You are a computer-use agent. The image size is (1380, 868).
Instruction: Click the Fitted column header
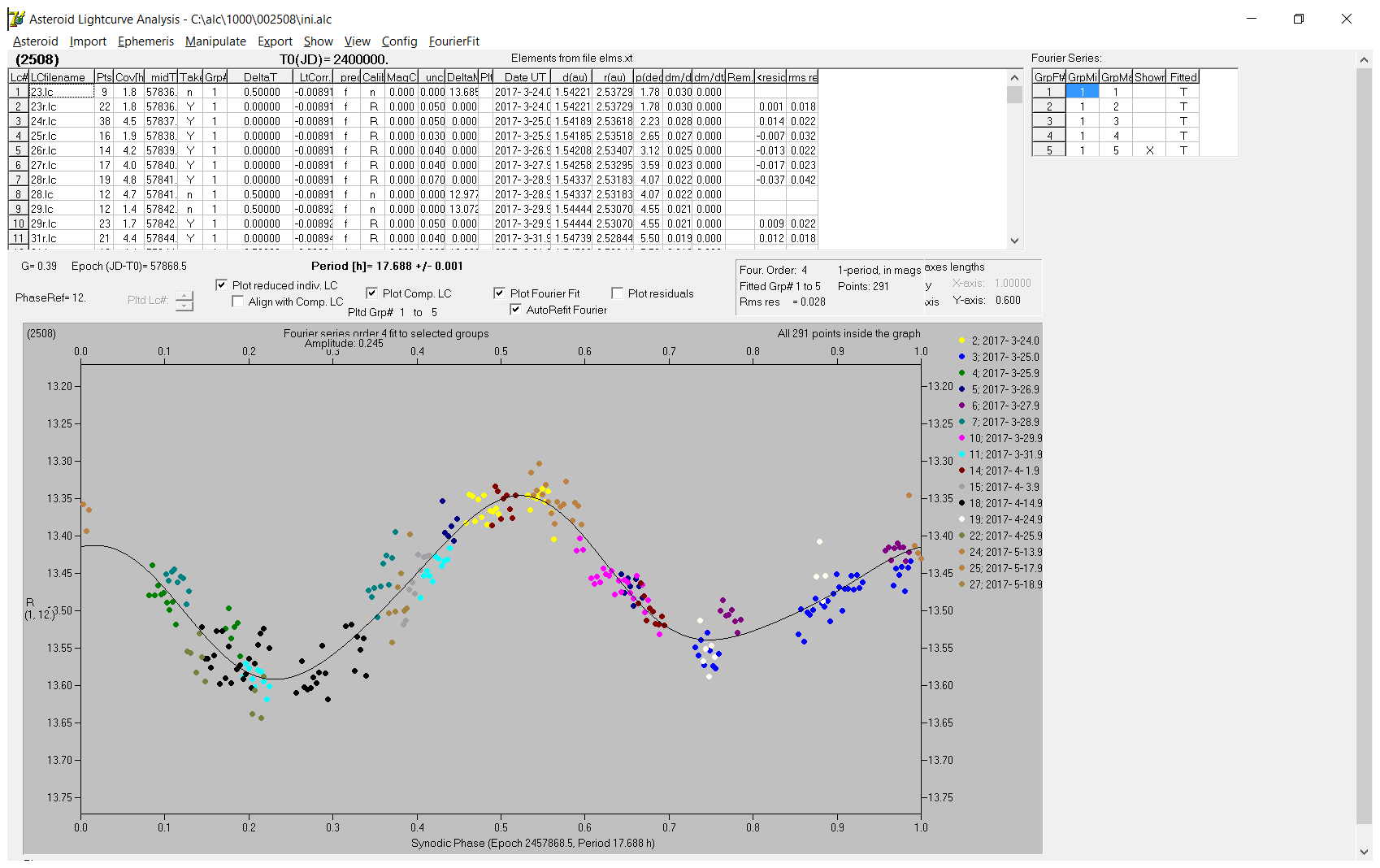tap(1183, 77)
